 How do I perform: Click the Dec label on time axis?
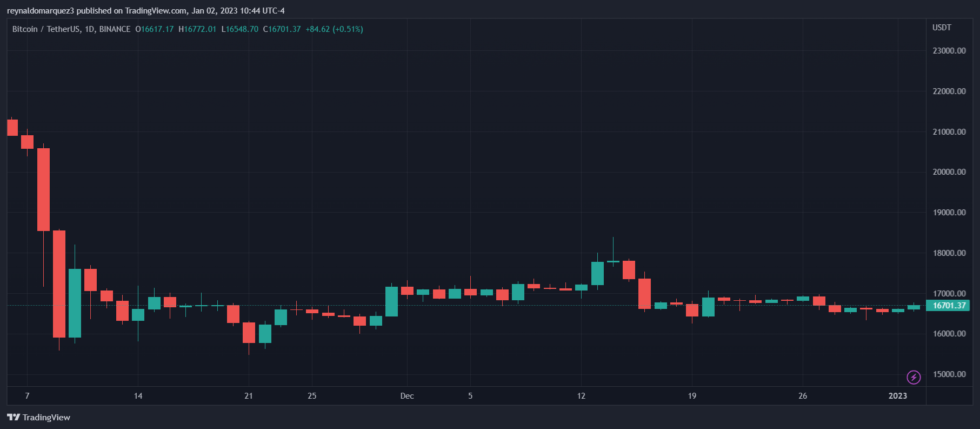coord(407,396)
